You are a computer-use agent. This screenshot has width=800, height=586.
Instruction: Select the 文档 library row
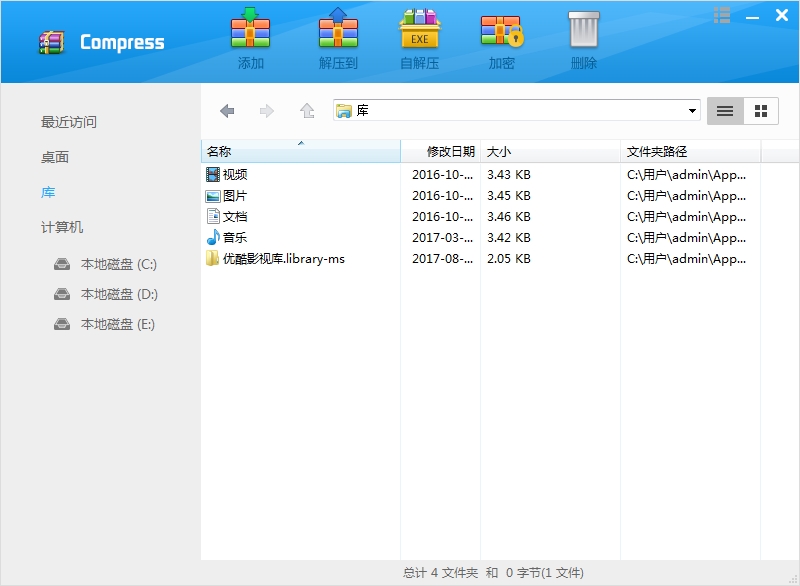[x=235, y=217]
